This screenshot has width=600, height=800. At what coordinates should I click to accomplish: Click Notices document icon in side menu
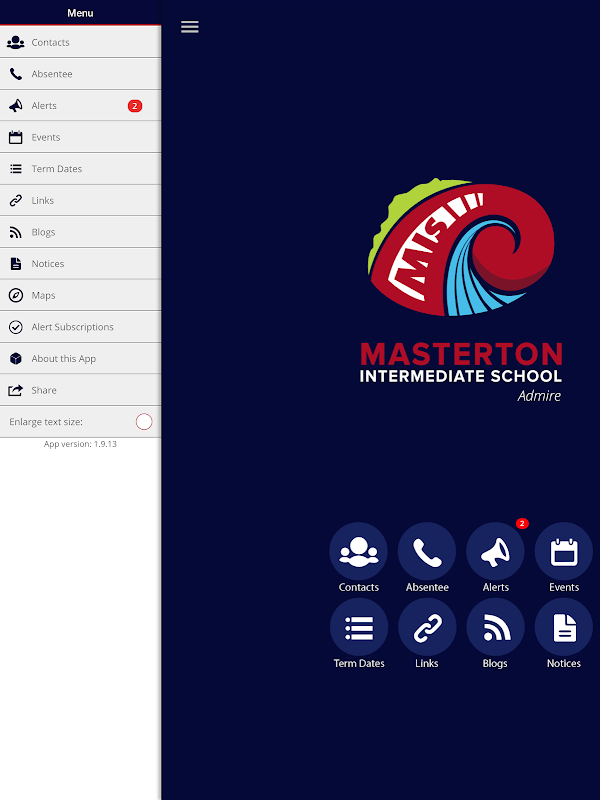click(16, 264)
